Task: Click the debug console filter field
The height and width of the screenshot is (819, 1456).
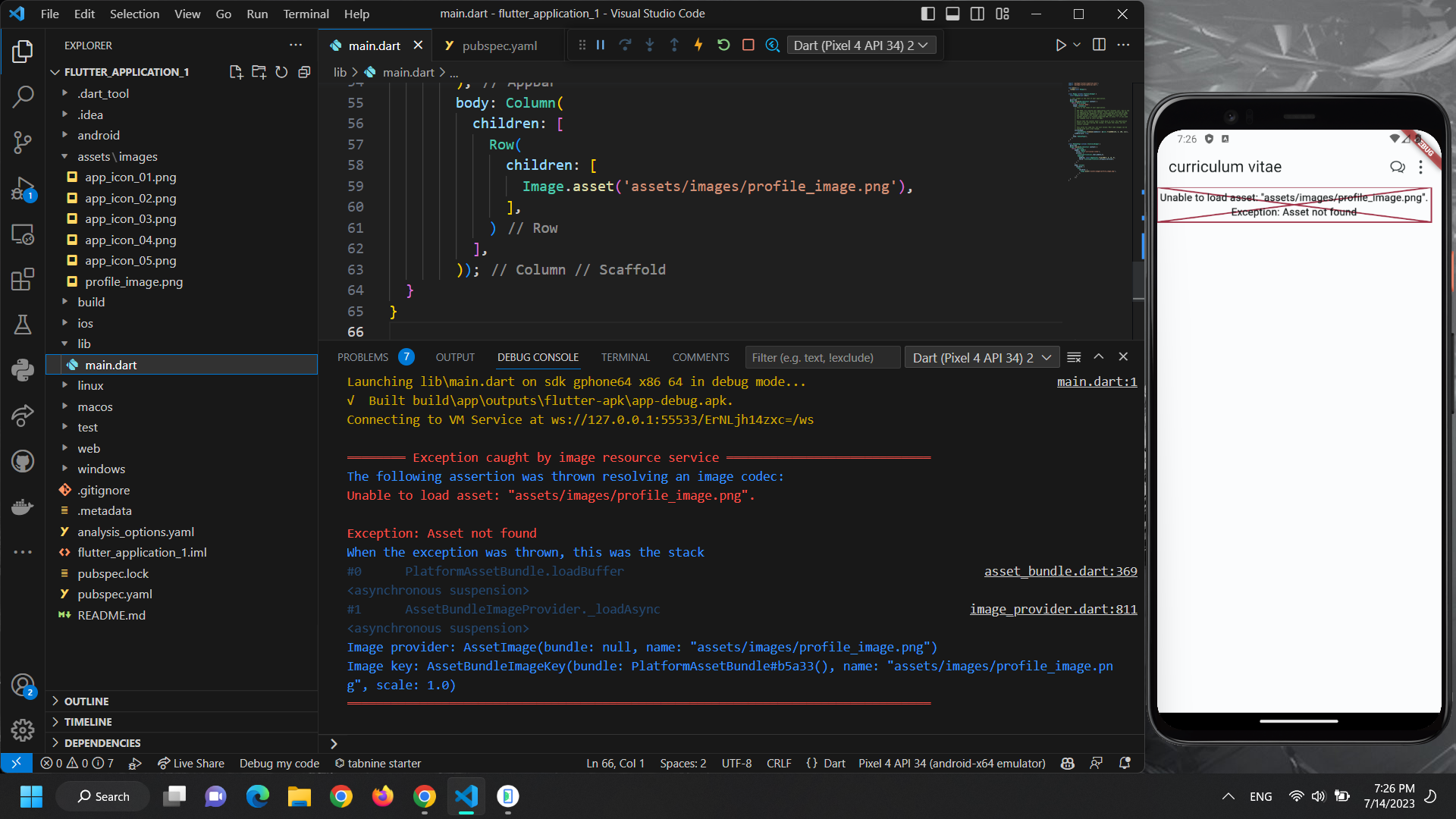Action: (823, 358)
